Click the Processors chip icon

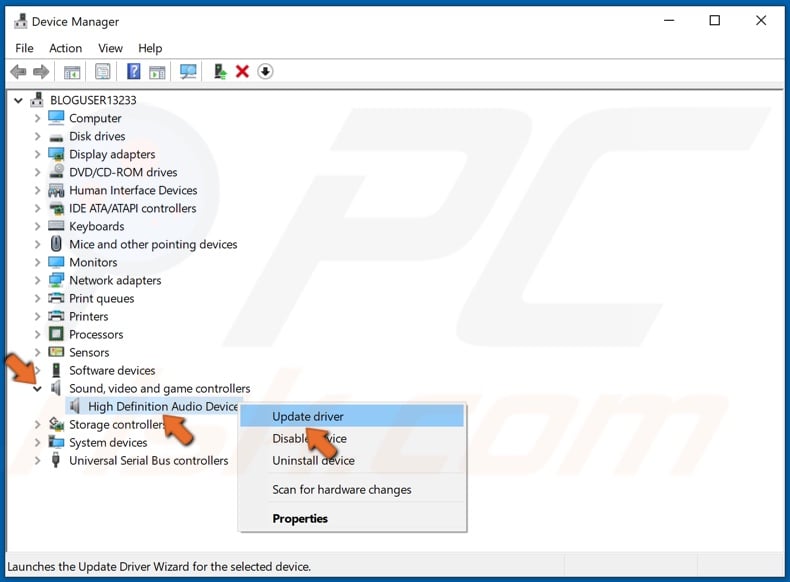tap(56, 334)
